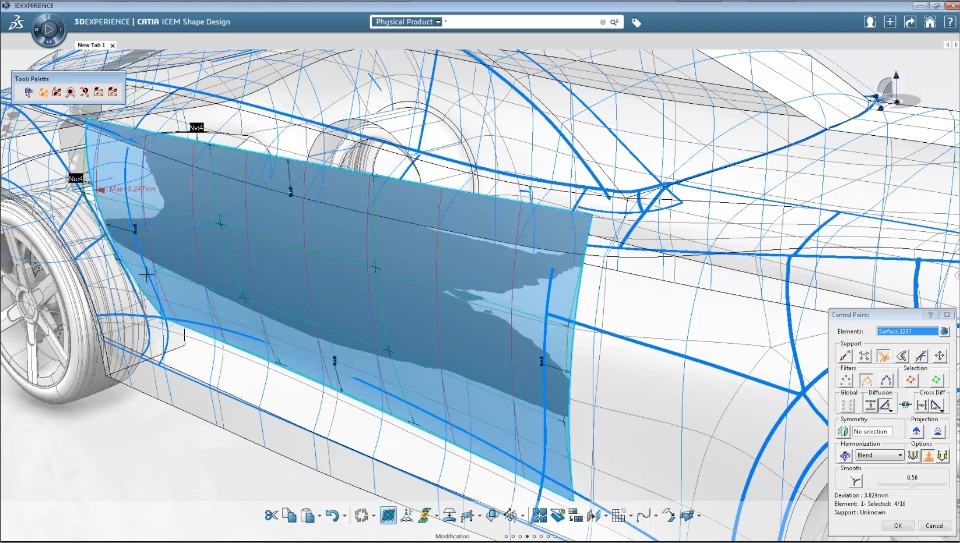Click the Cut scissors icon in bottom toolbar
Image resolution: width=960 pixels, height=543 pixels.
tap(271, 515)
